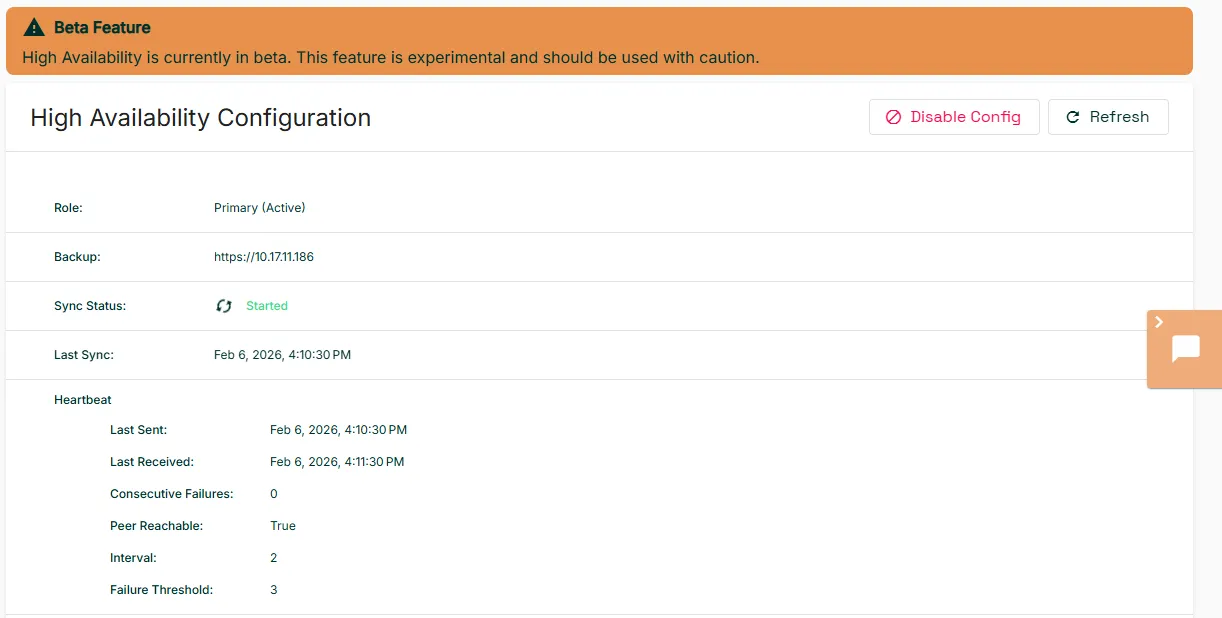Click the Consecutive Failures: label

(x=171, y=494)
